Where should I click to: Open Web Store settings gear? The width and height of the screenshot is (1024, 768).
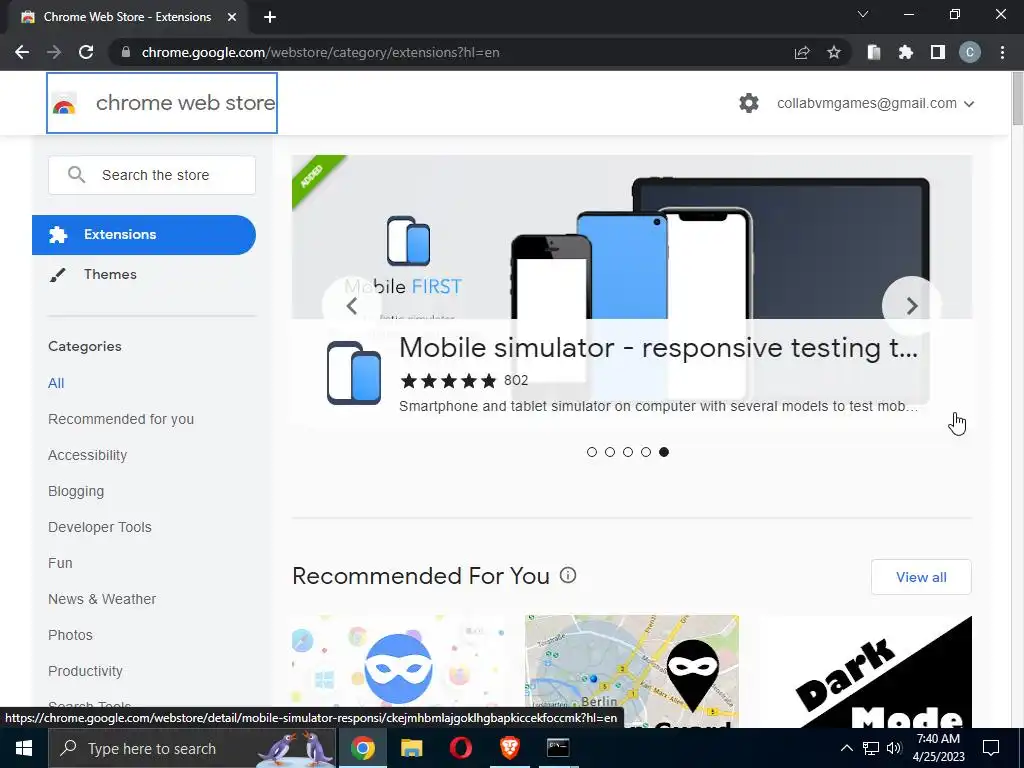click(749, 103)
